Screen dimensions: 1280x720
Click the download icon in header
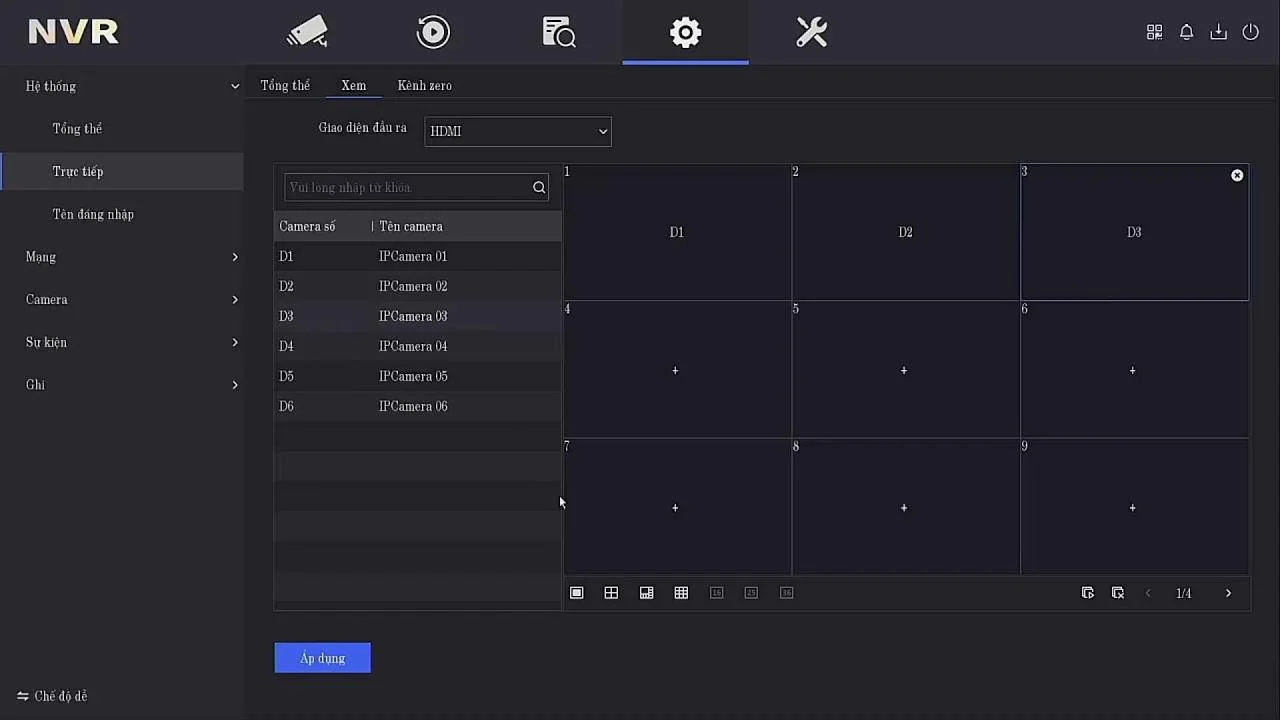coord(1218,32)
